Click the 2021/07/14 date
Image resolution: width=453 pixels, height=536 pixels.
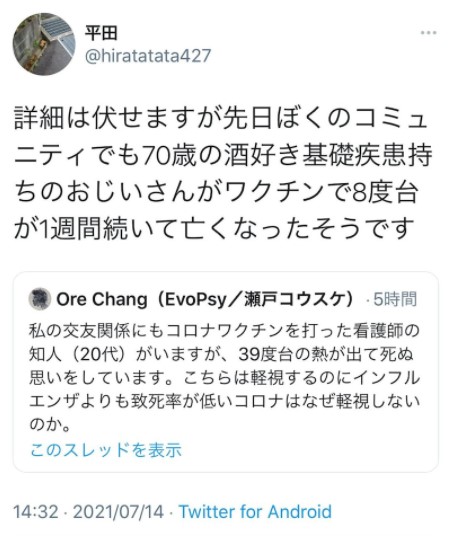click(118, 512)
